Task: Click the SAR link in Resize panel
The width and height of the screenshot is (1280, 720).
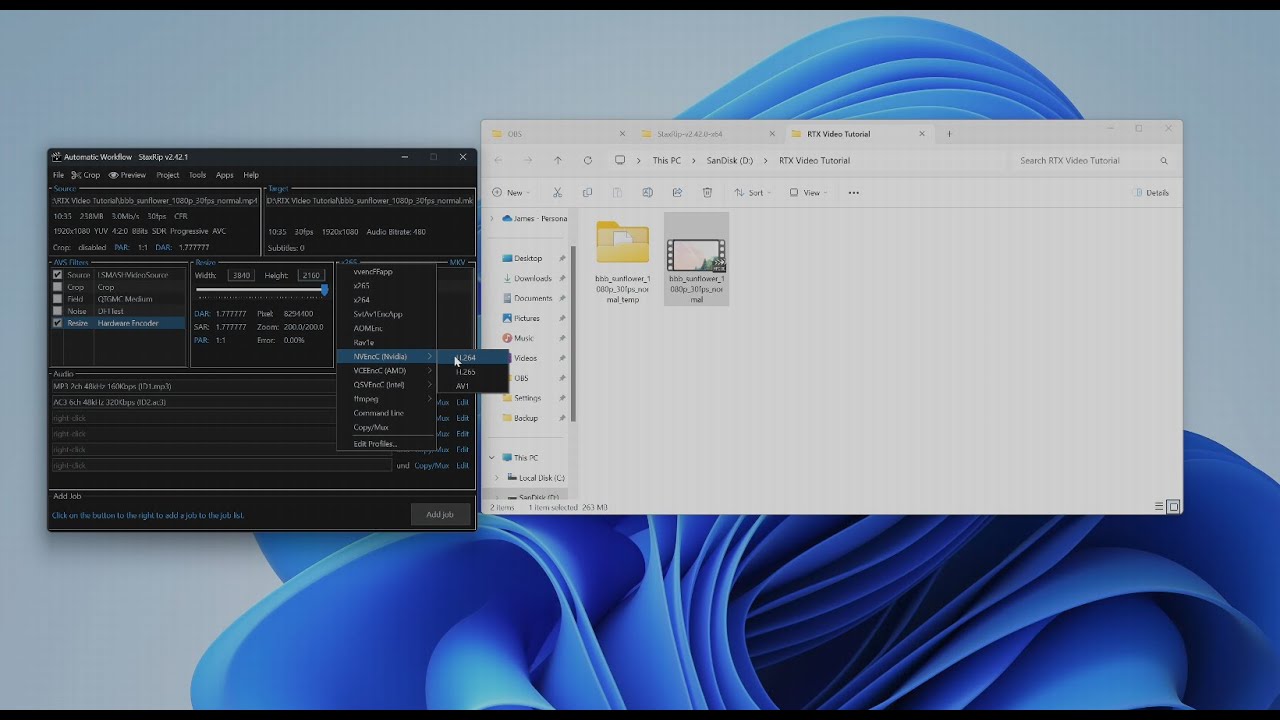Action: (x=201, y=327)
